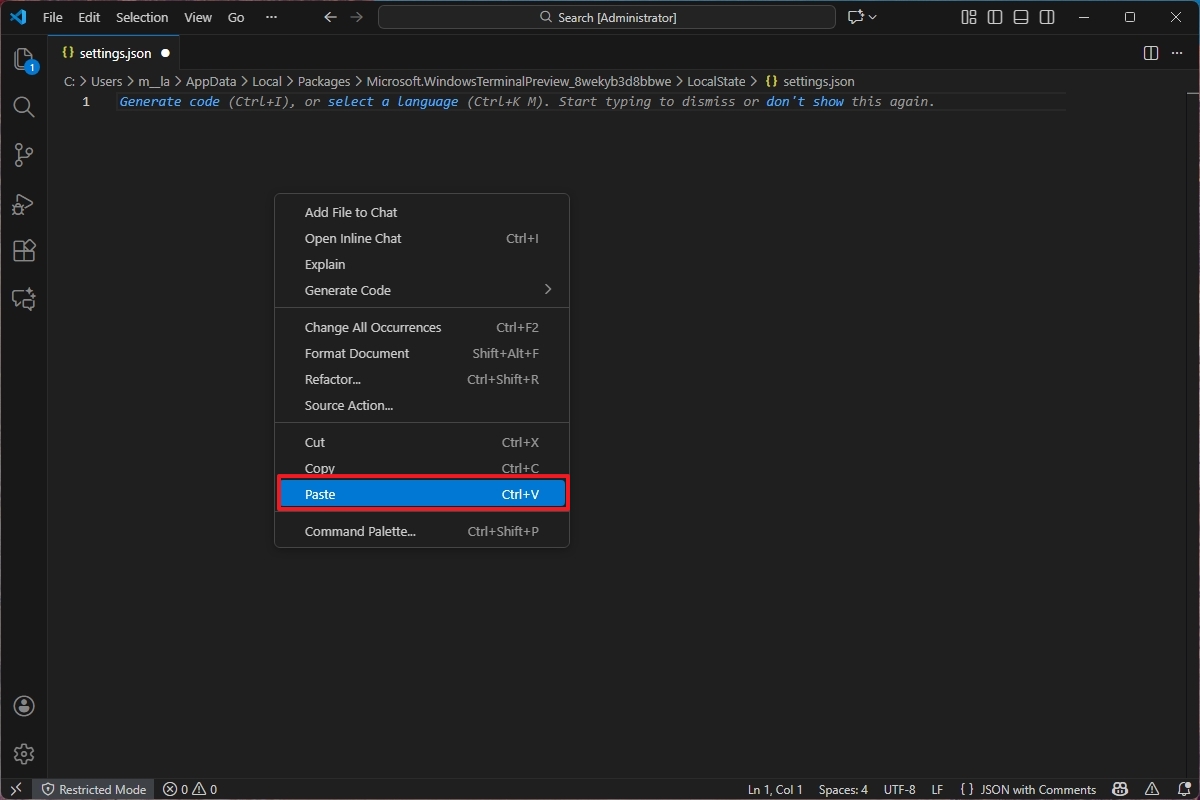
Task: Open the Explorer view icon
Action: [24, 60]
